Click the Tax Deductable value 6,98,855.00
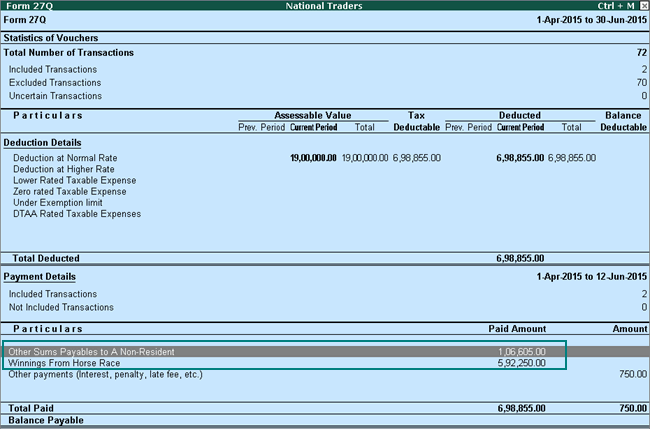Viewport: 650px width, 429px height. 417,158
